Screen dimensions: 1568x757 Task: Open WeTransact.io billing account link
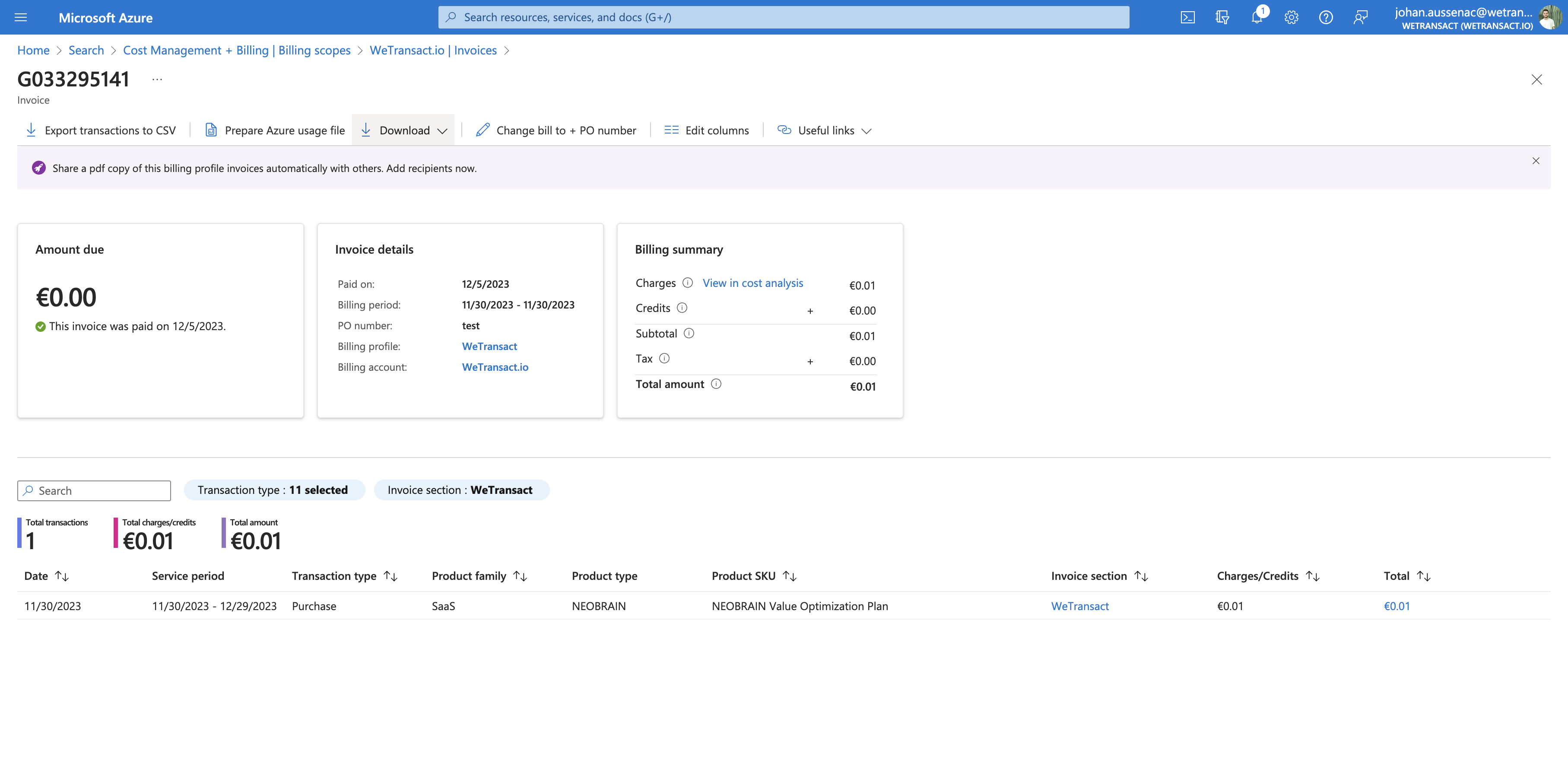click(495, 367)
